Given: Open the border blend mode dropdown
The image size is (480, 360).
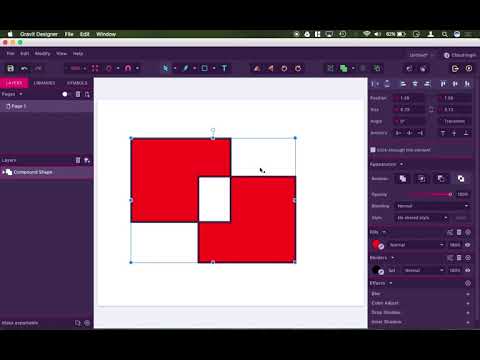Looking at the screenshot, I should tap(424, 270).
